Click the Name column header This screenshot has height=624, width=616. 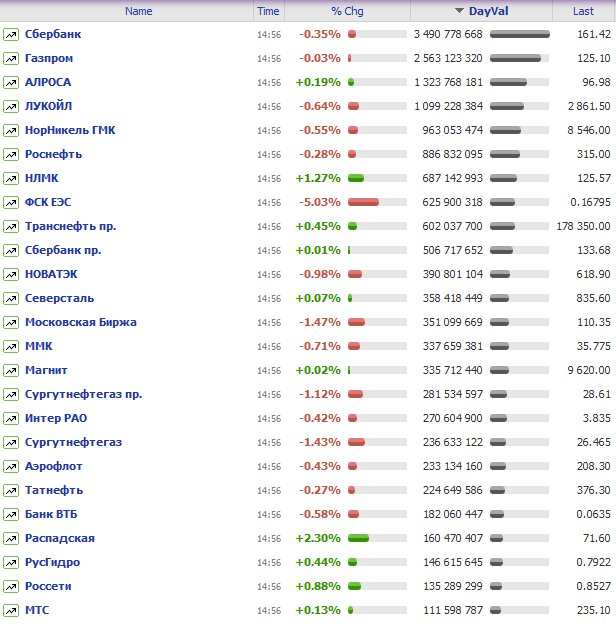pos(138,11)
